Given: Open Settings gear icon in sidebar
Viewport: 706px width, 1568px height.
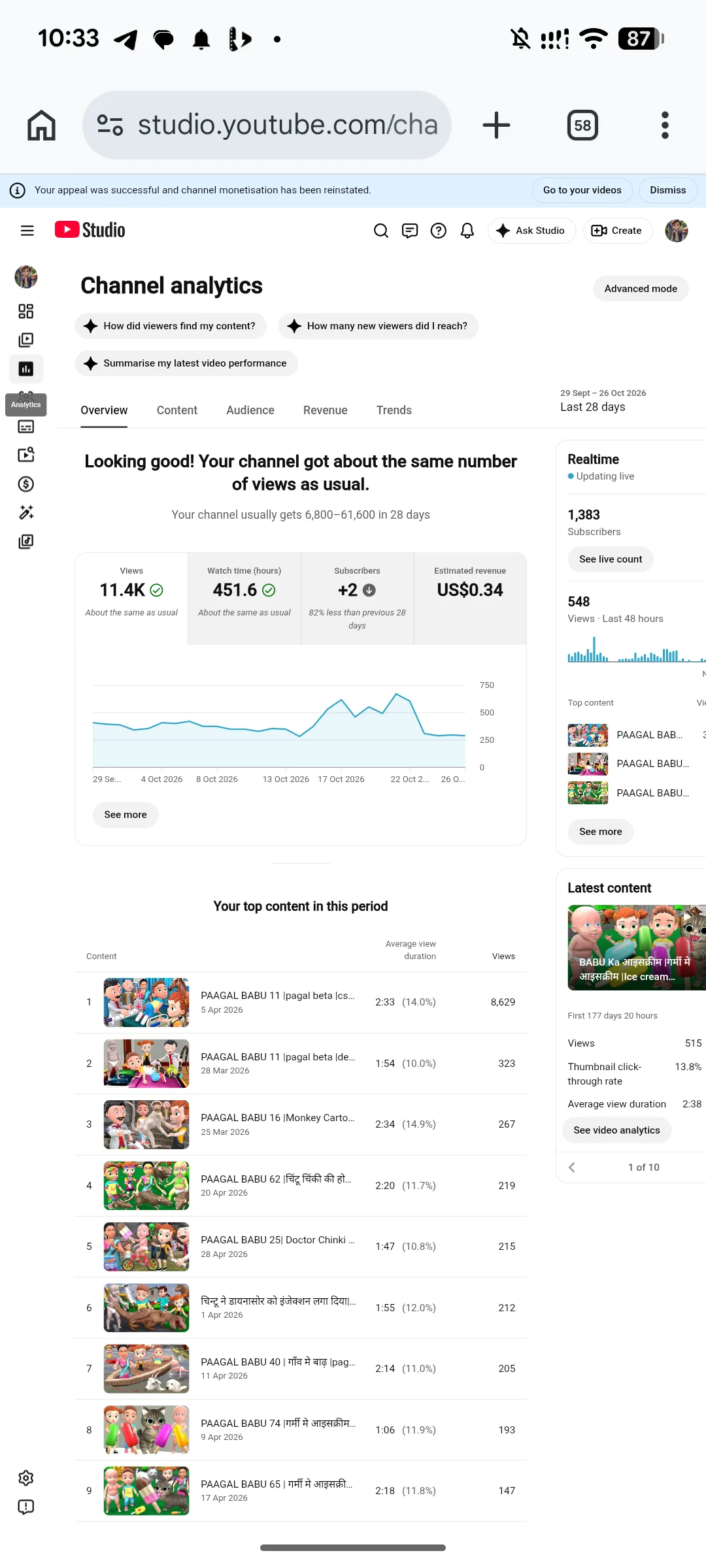Looking at the screenshot, I should click(x=26, y=1478).
